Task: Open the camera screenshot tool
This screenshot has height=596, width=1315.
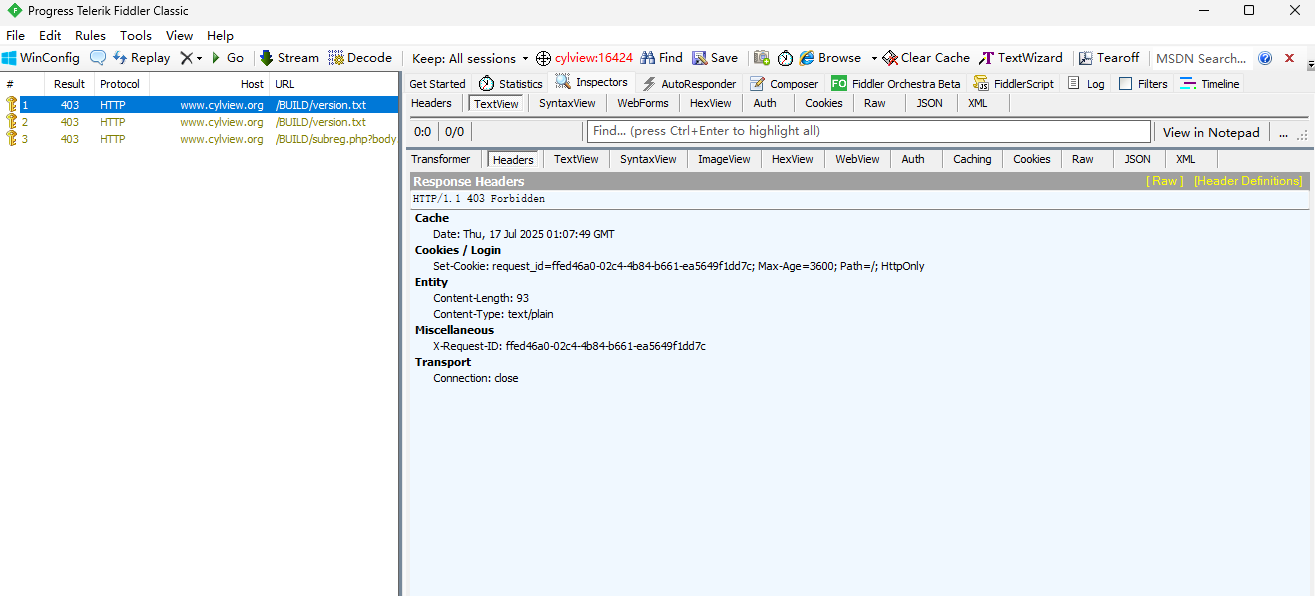Action: pos(762,58)
